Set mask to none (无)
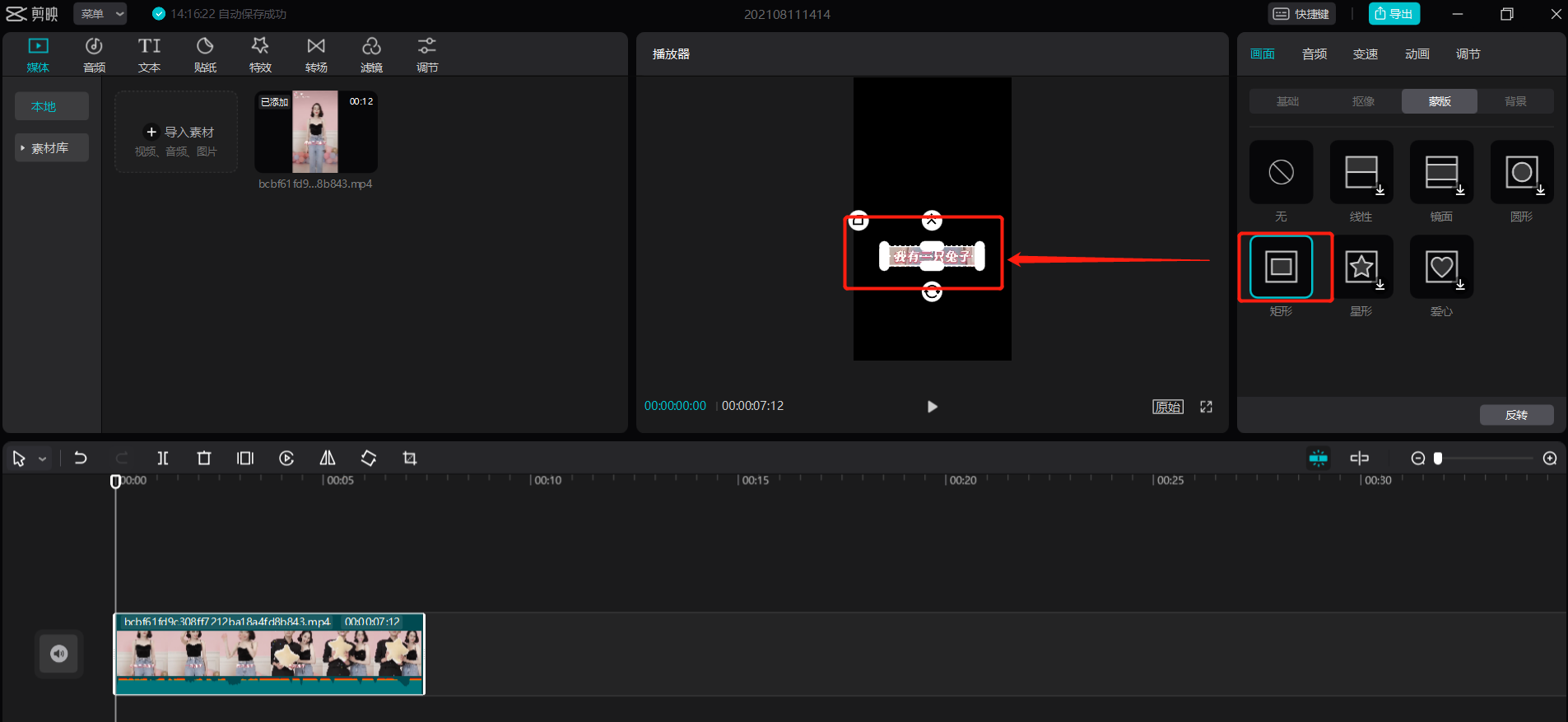Screen dimensions: 1568x722 (x=1281, y=172)
